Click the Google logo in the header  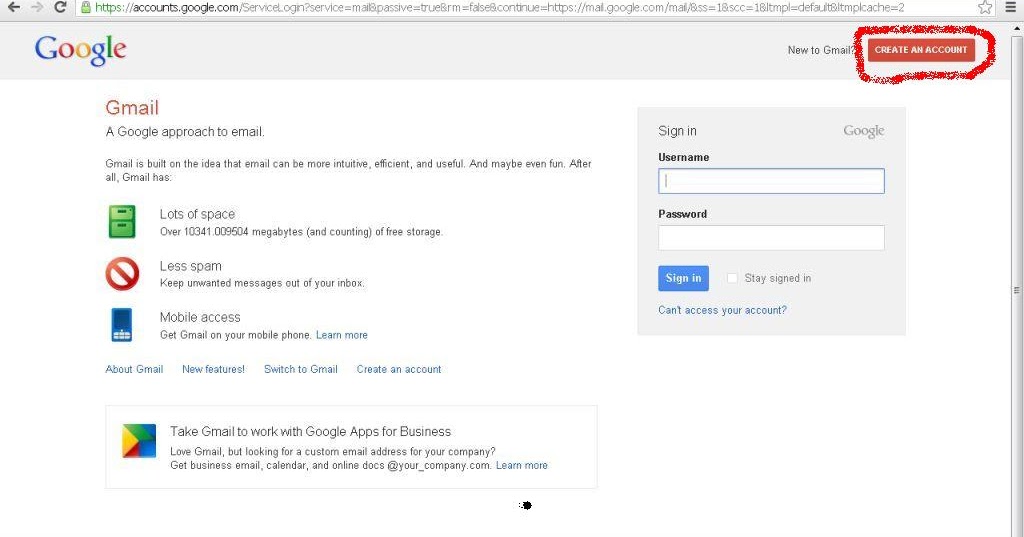pyautogui.click(x=80, y=50)
